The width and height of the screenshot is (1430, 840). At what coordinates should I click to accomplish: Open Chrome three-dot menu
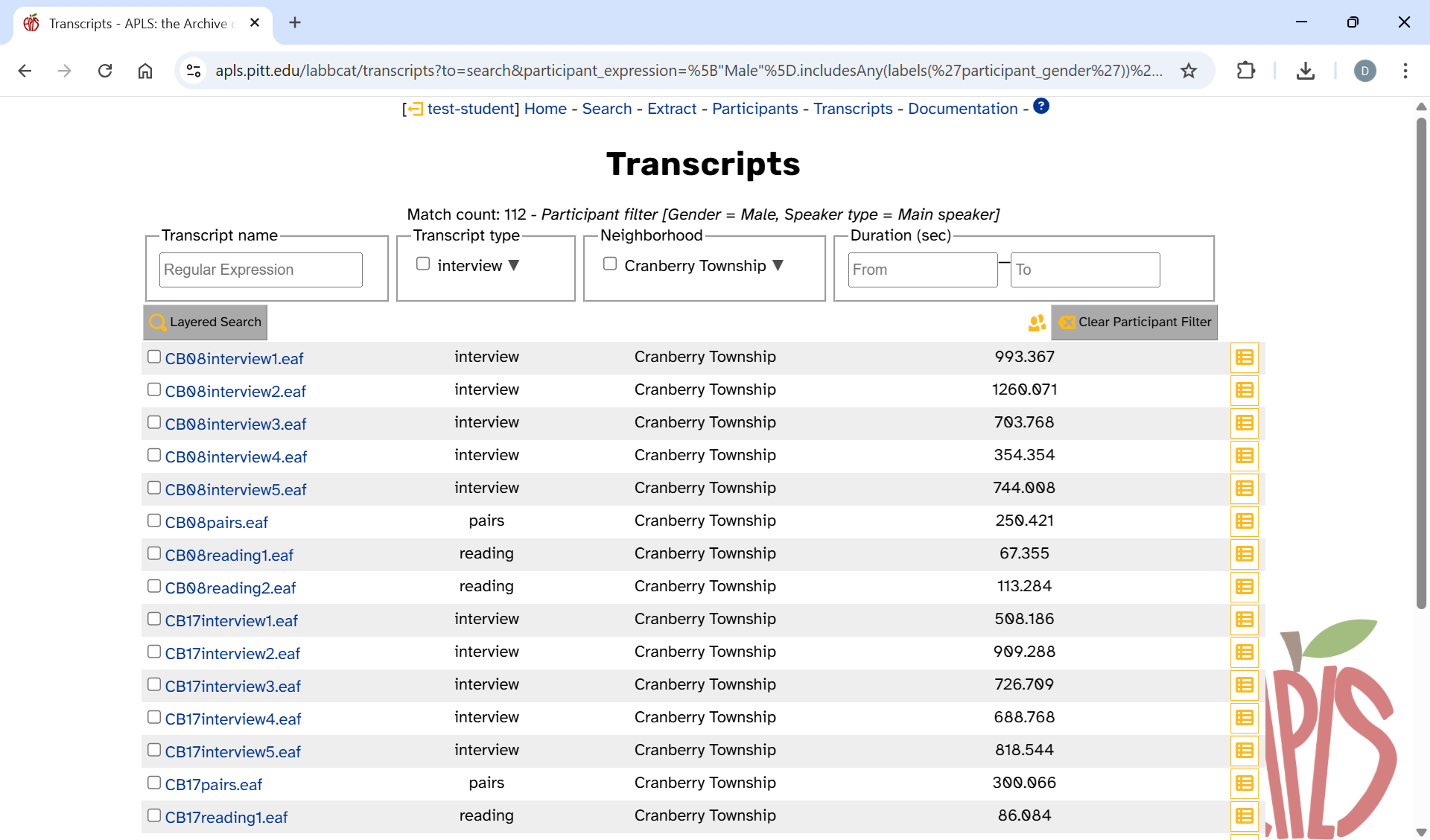pos(1405,71)
